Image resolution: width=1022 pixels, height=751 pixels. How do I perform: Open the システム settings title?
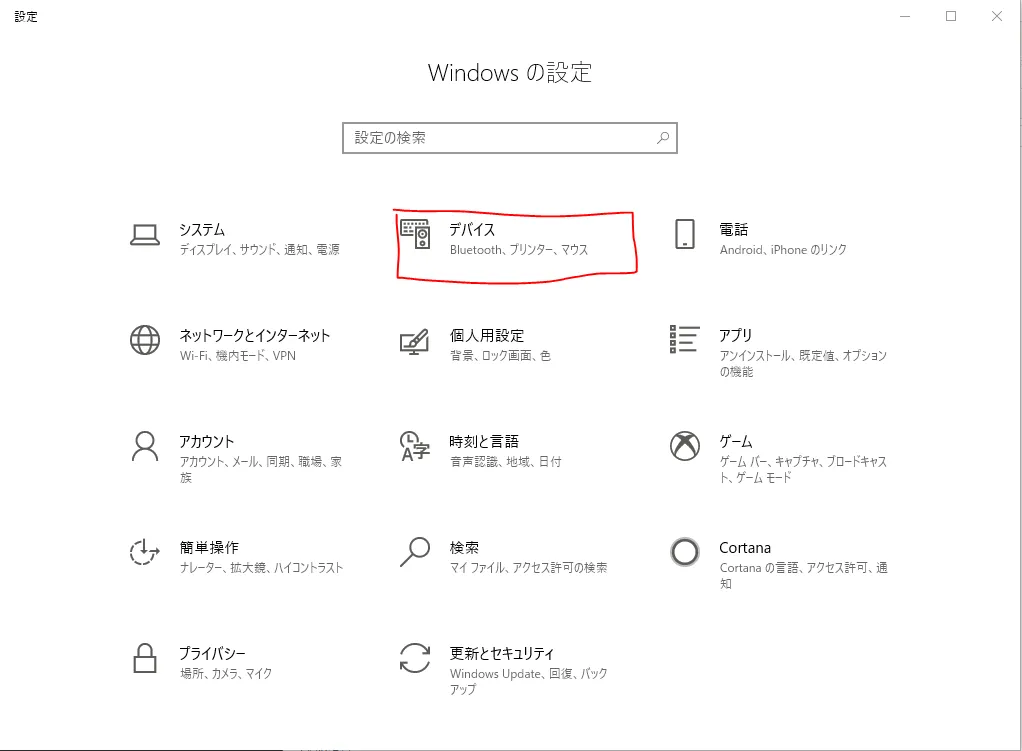(x=202, y=229)
